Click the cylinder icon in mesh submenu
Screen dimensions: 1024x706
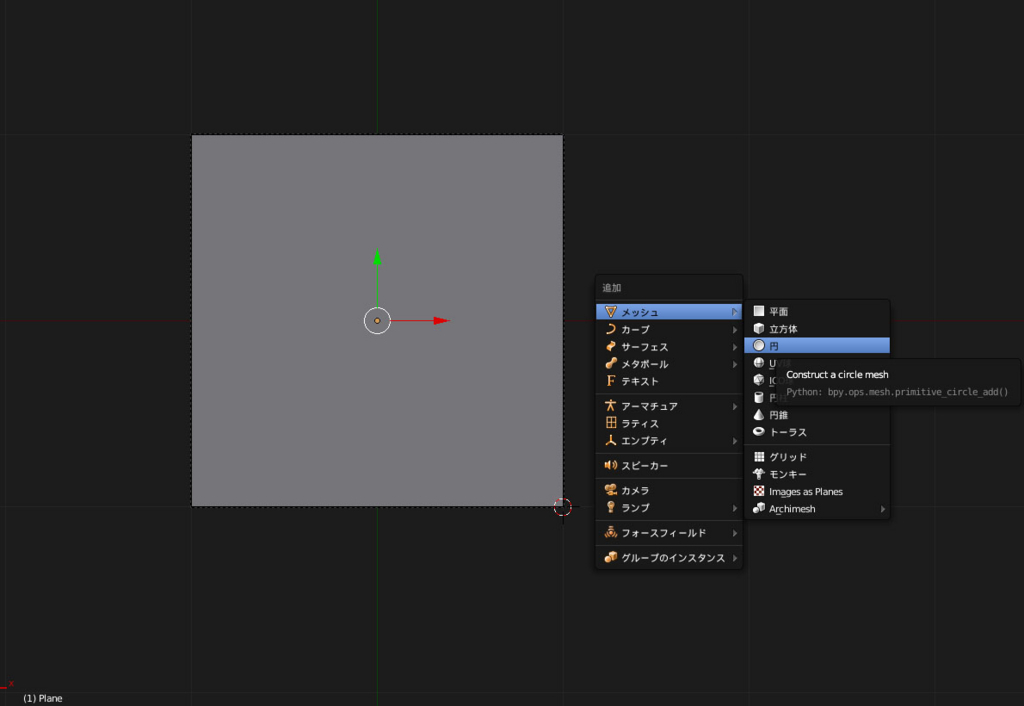tap(759, 397)
